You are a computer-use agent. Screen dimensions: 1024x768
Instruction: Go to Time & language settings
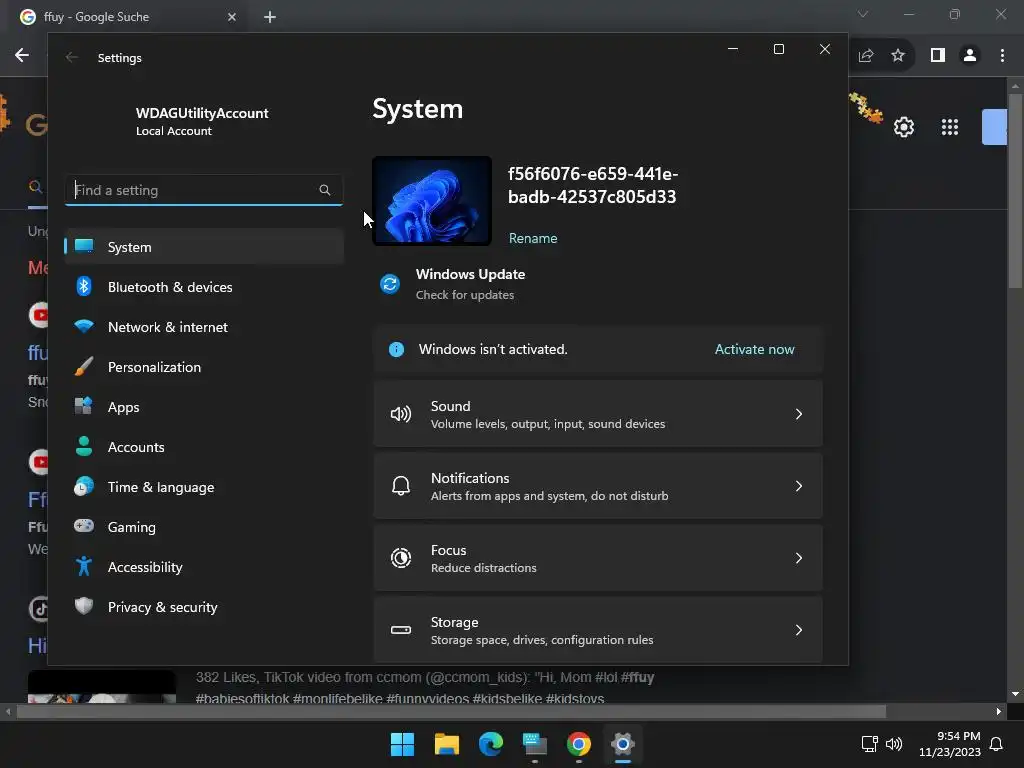(x=204, y=487)
